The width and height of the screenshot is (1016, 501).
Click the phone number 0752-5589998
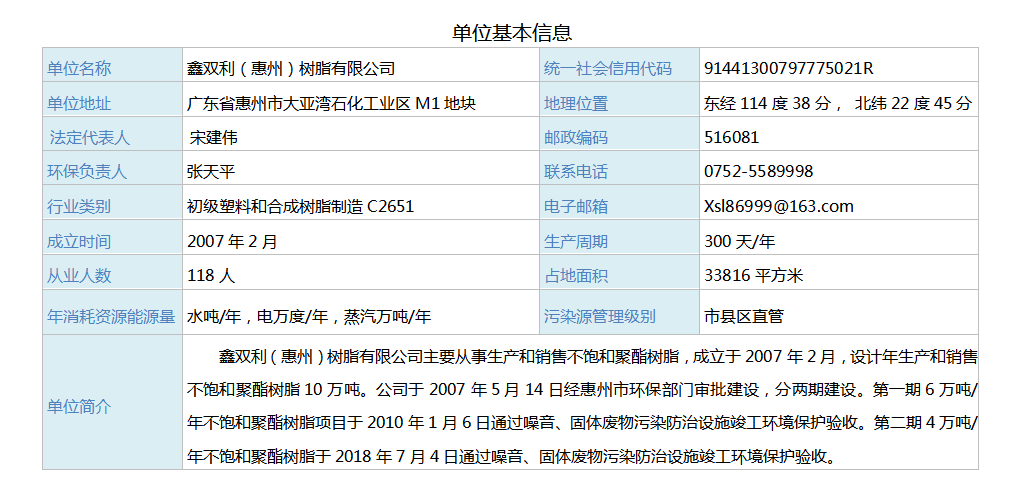(x=759, y=171)
